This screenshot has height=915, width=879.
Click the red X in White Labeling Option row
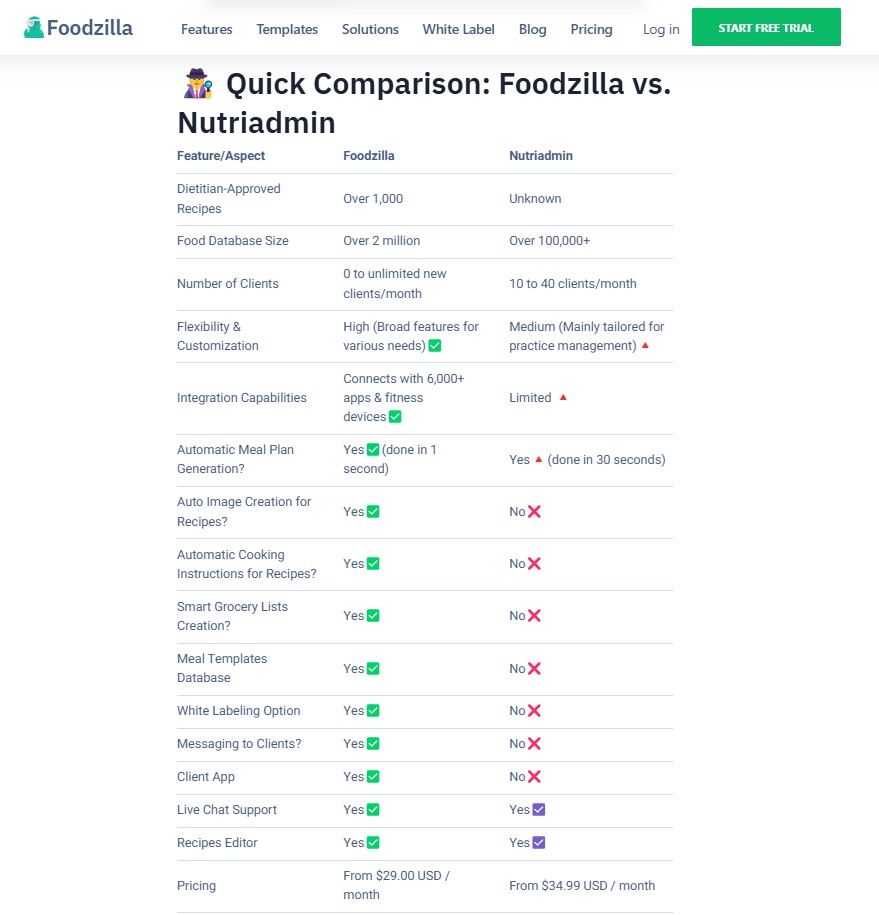pyautogui.click(x=534, y=711)
